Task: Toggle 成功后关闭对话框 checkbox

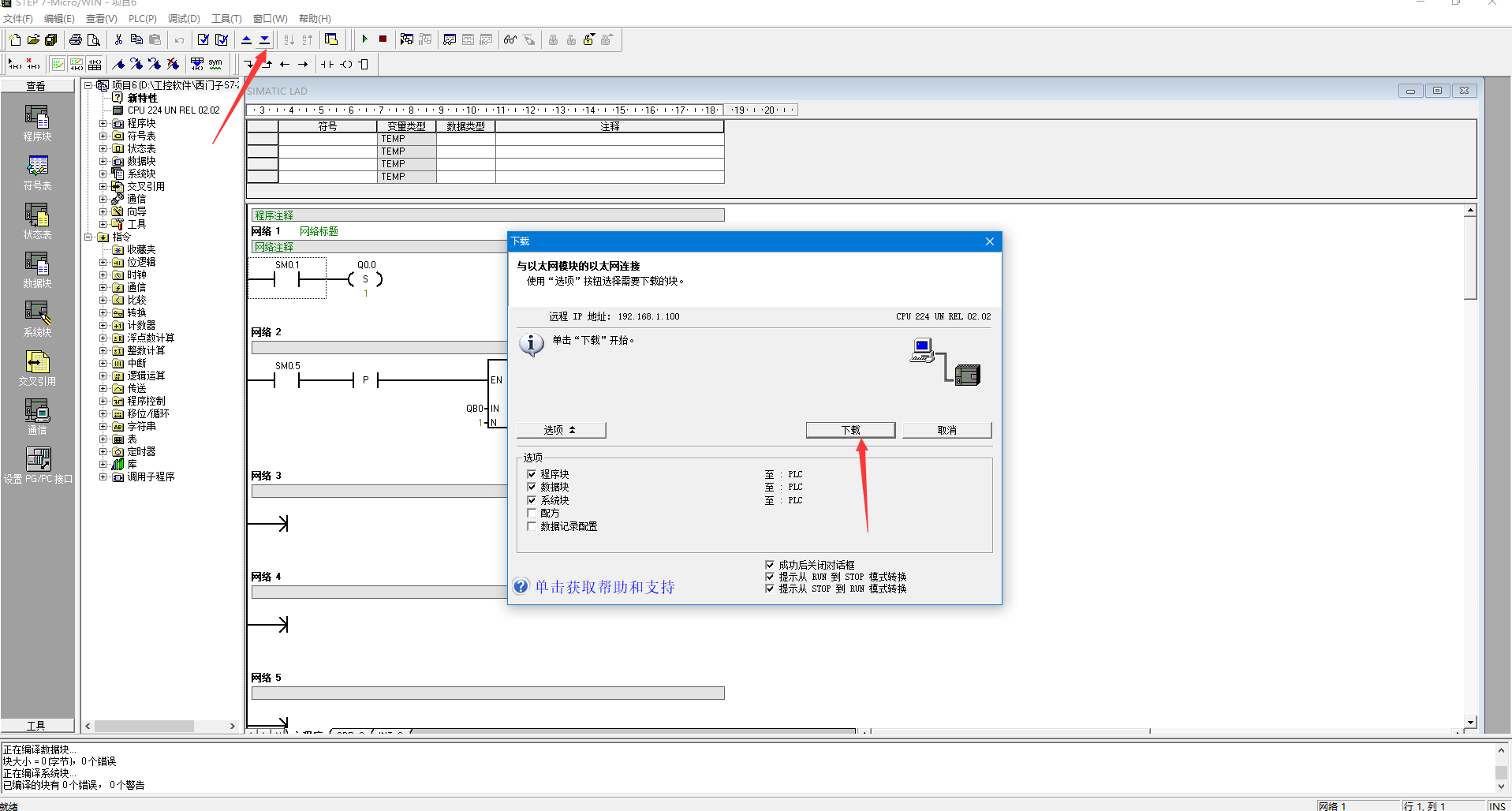Action: 770,565
